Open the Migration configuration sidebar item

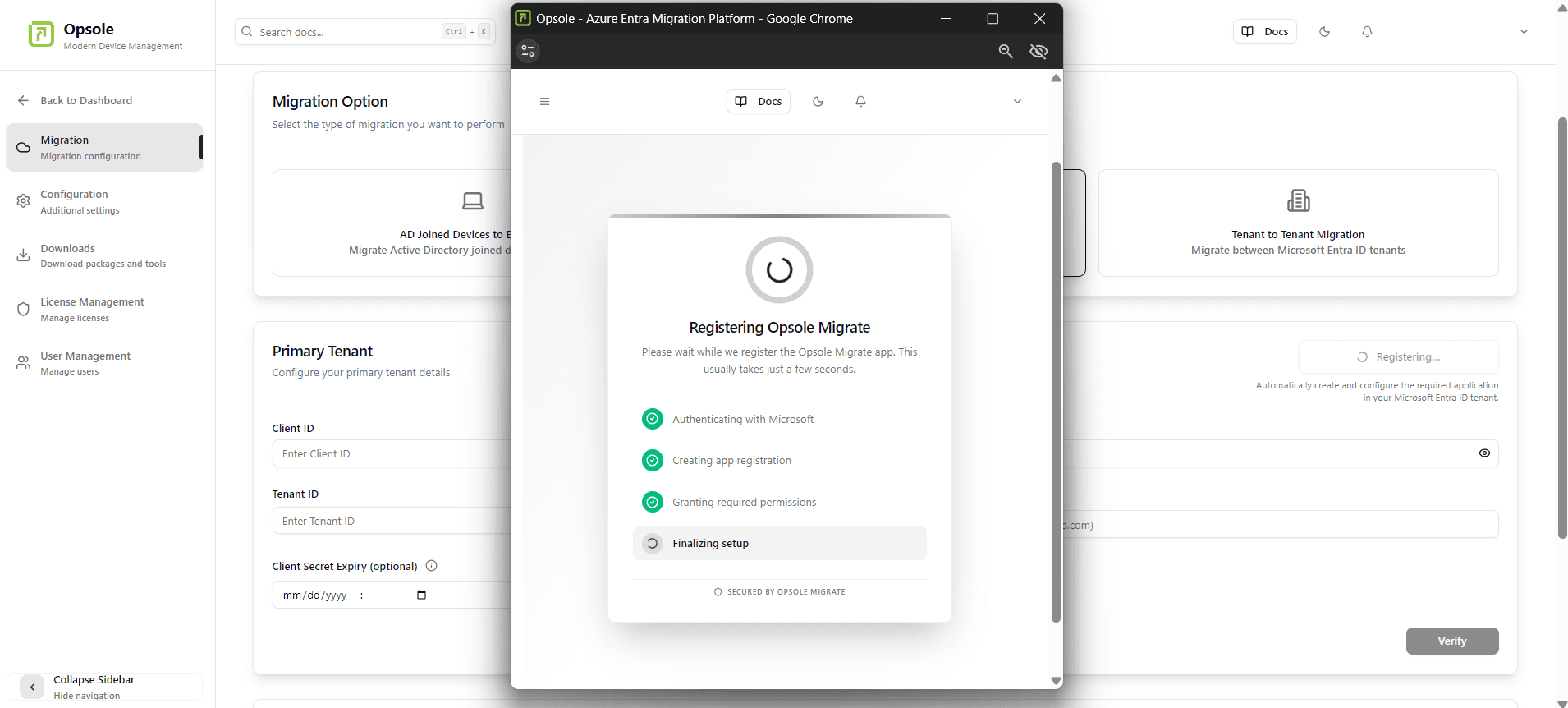tap(104, 148)
